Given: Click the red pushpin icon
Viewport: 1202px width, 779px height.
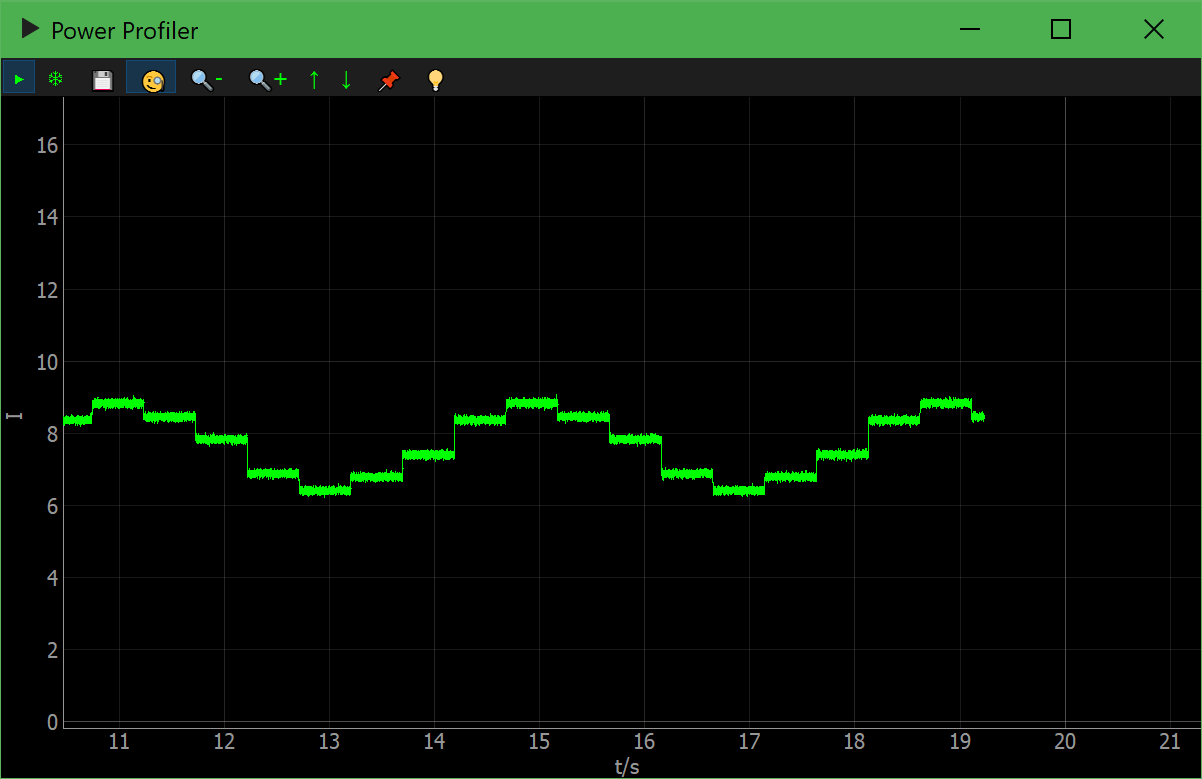Looking at the screenshot, I should 389,81.
